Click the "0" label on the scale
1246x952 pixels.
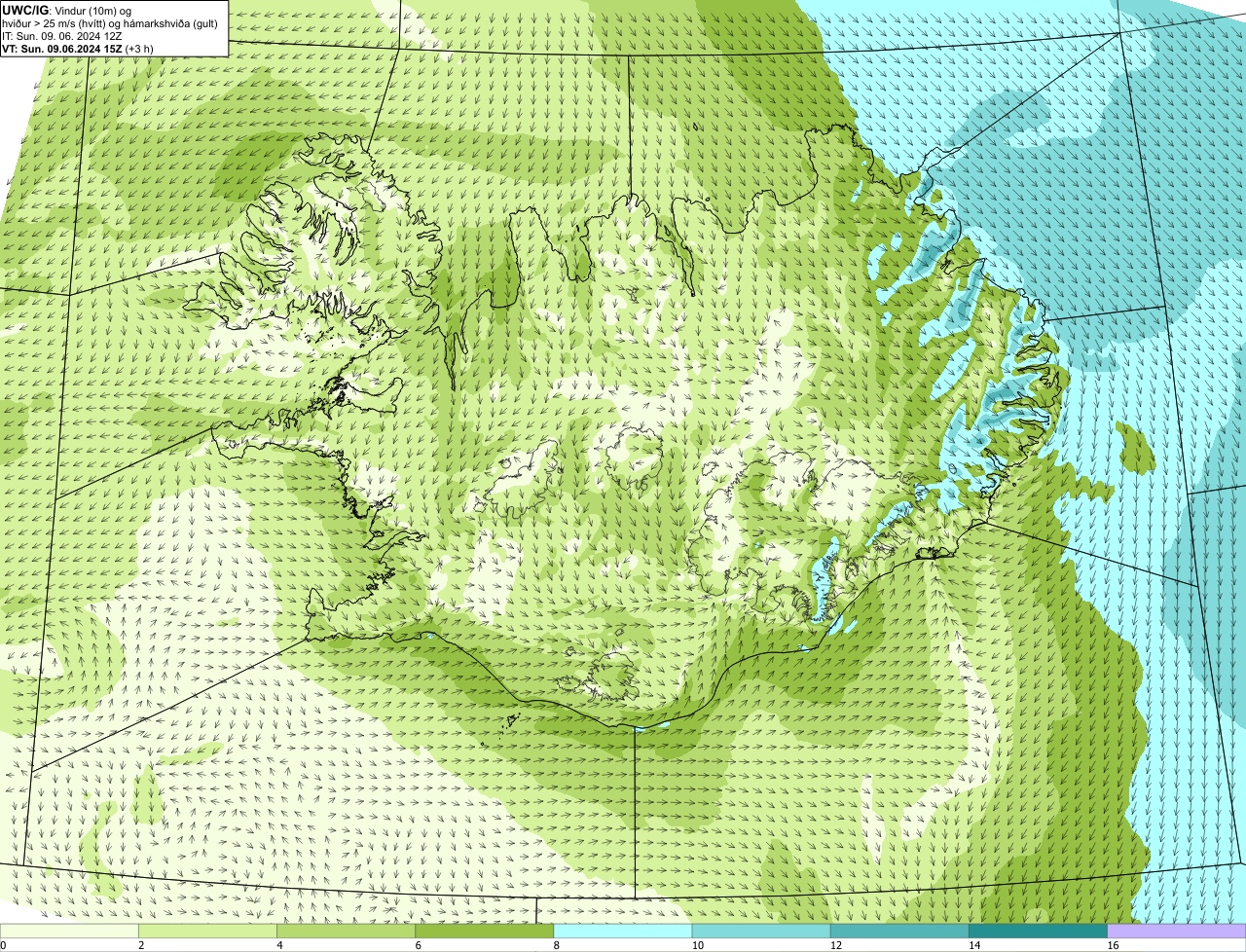click(3, 945)
